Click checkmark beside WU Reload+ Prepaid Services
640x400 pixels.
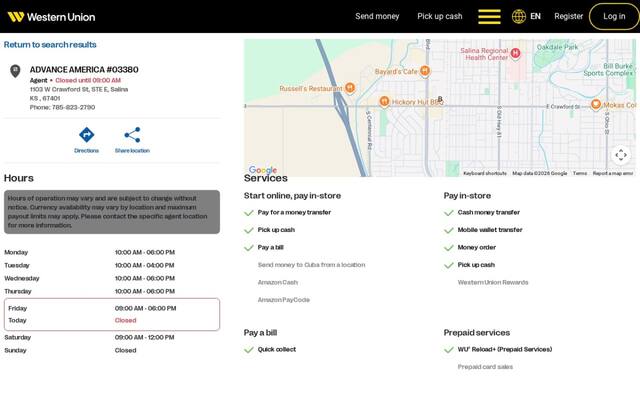coord(449,350)
